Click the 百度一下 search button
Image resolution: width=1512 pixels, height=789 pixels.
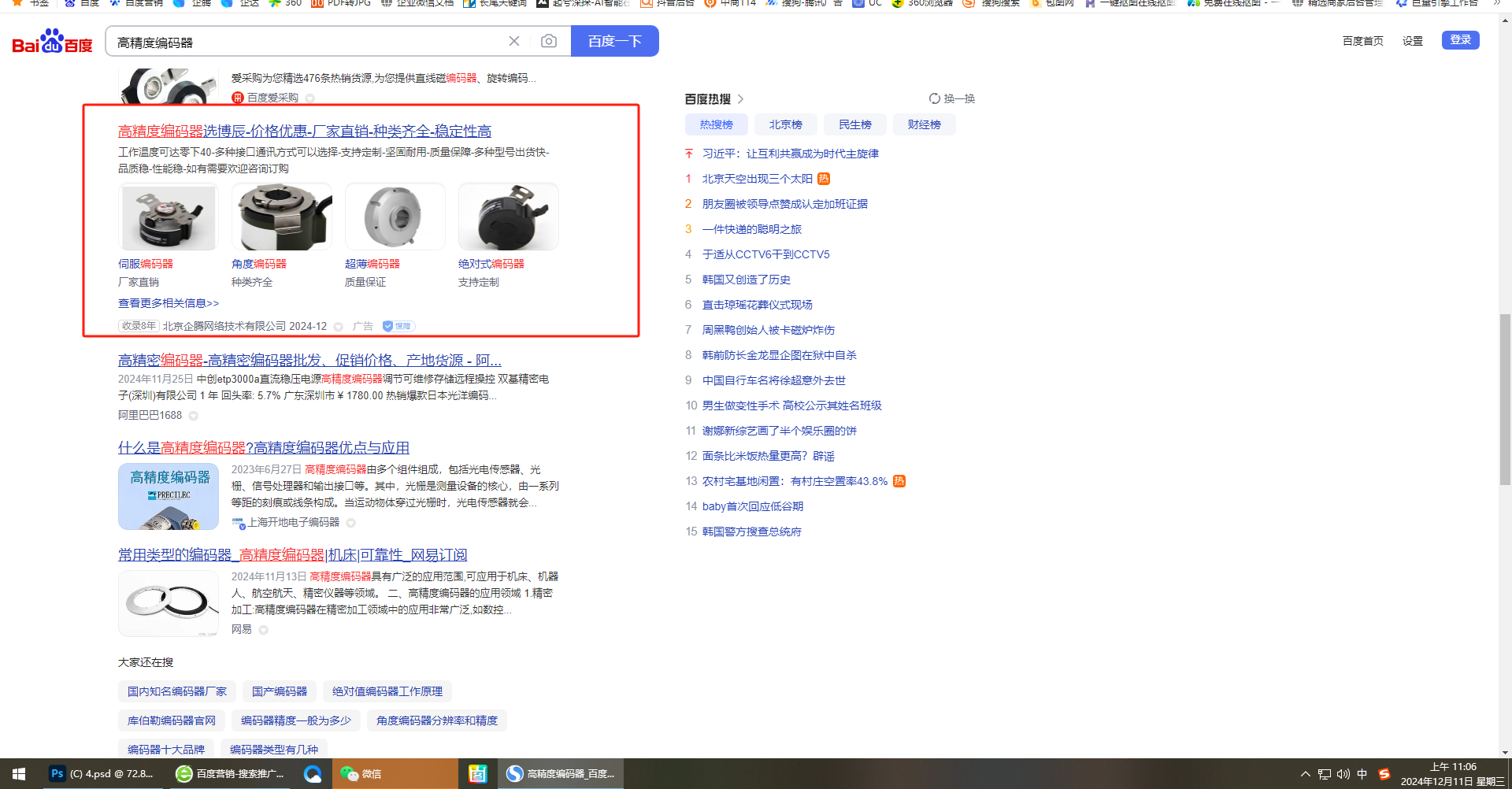pyautogui.click(x=615, y=41)
